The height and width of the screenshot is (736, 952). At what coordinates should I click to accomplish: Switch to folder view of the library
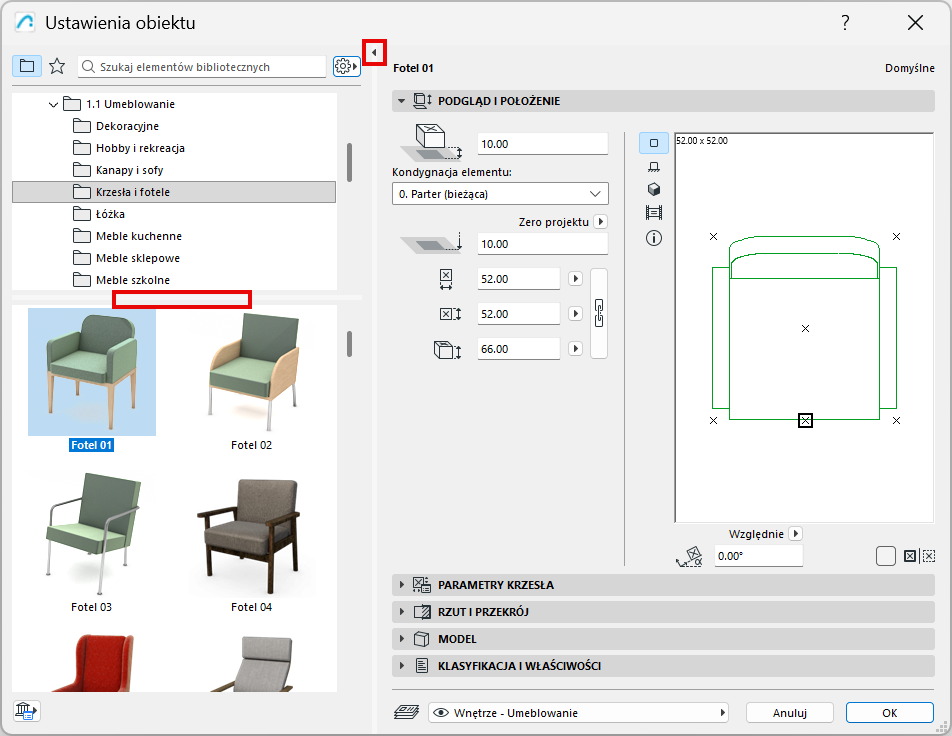[27, 66]
